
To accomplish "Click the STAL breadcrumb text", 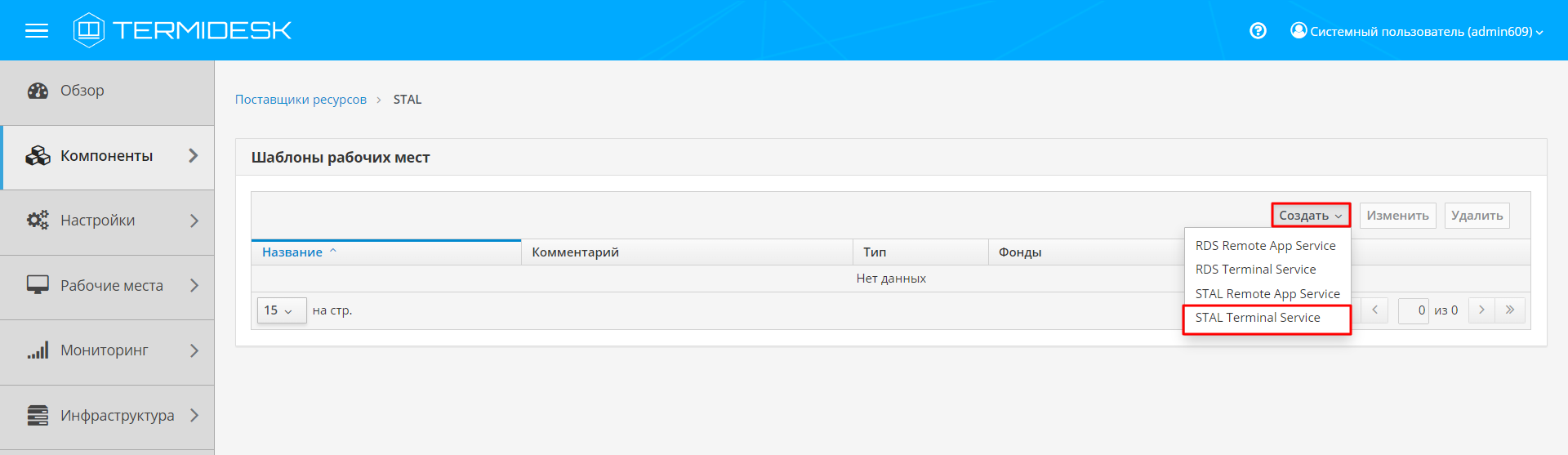I will pyautogui.click(x=408, y=100).
